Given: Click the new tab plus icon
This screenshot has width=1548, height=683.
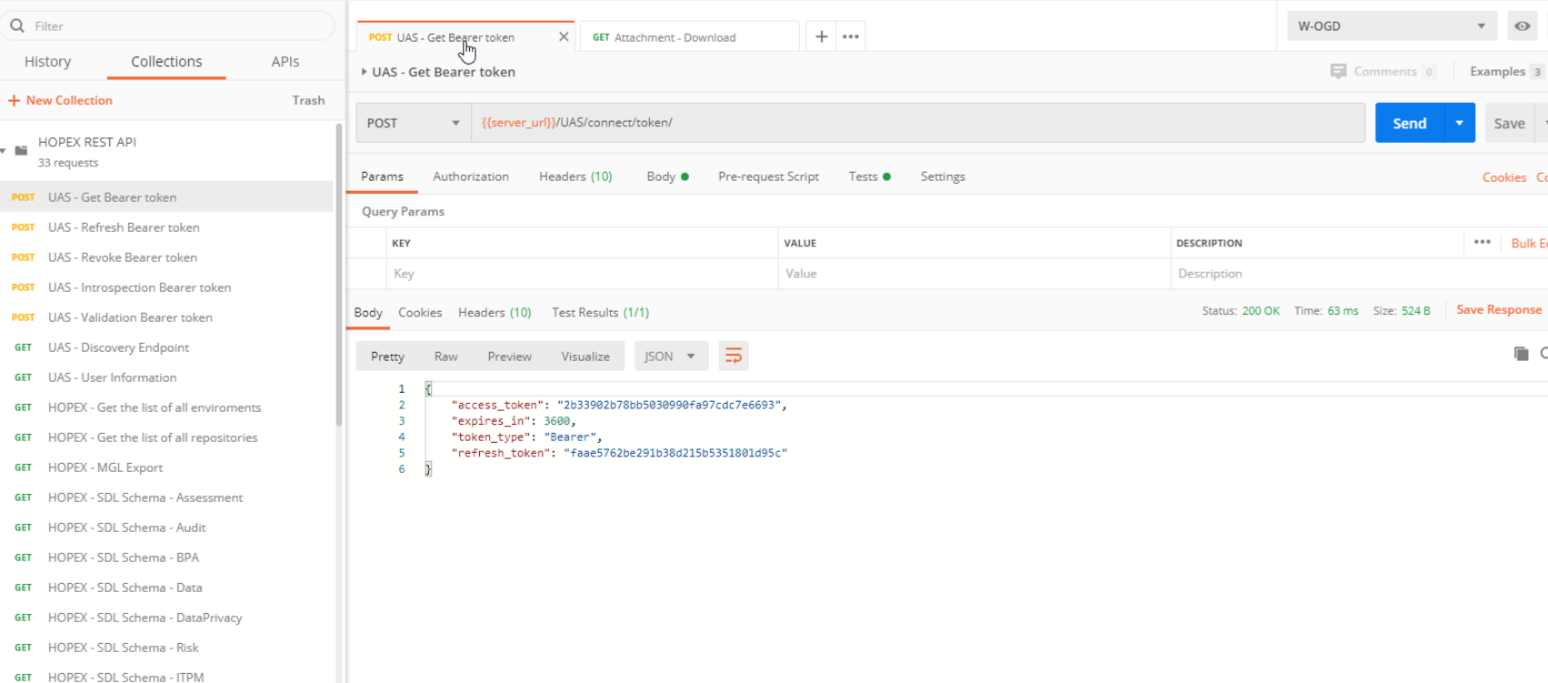Looking at the screenshot, I should tap(821, 37).
